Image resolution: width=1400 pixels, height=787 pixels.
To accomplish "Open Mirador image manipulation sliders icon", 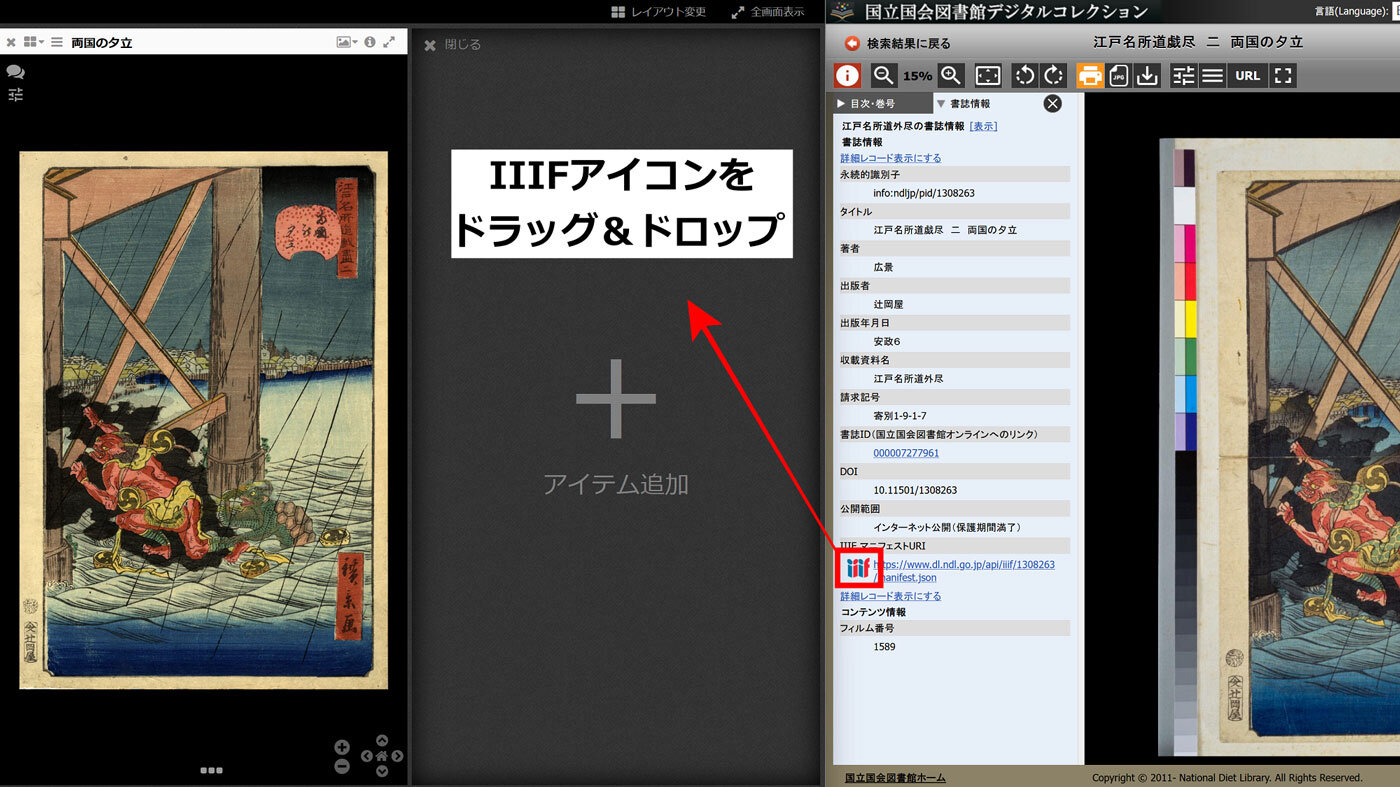I will click(x=15, y=95).
